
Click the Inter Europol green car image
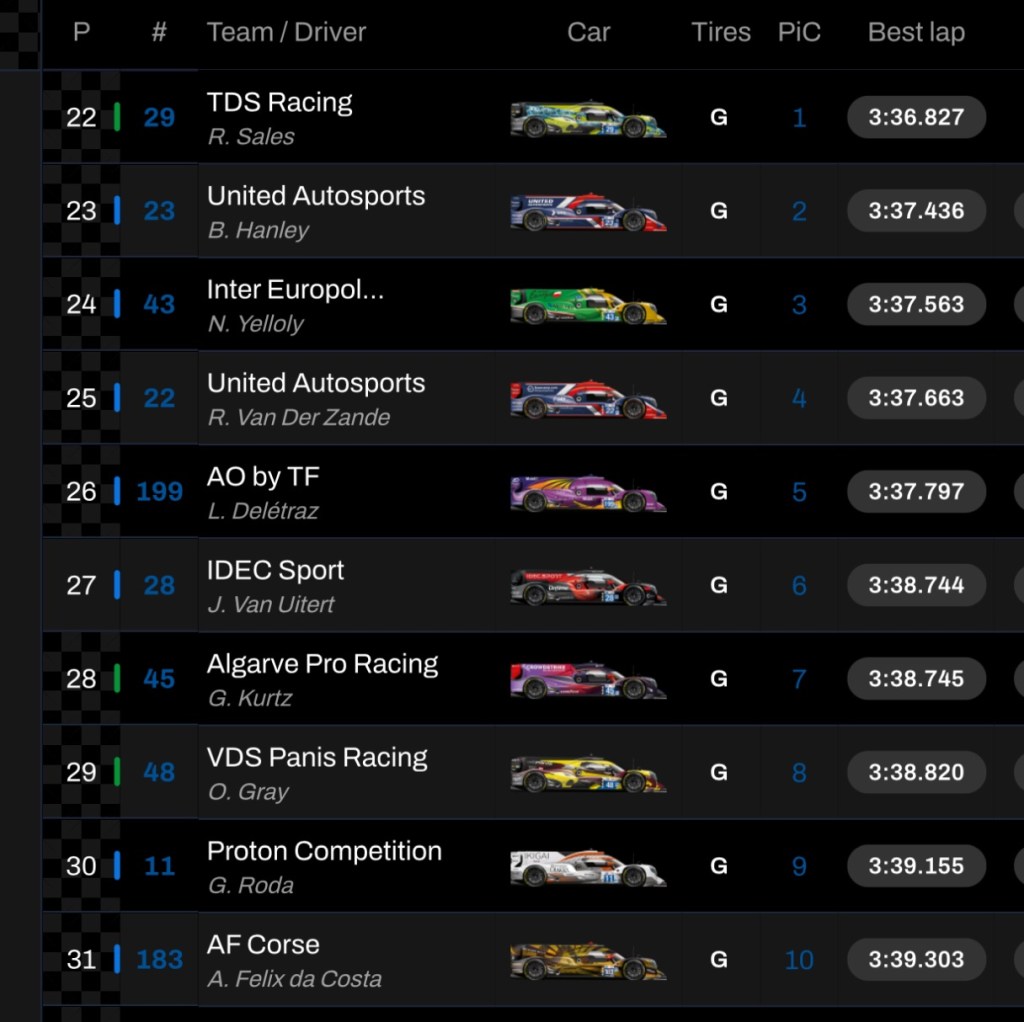click(x=588, y=306)
